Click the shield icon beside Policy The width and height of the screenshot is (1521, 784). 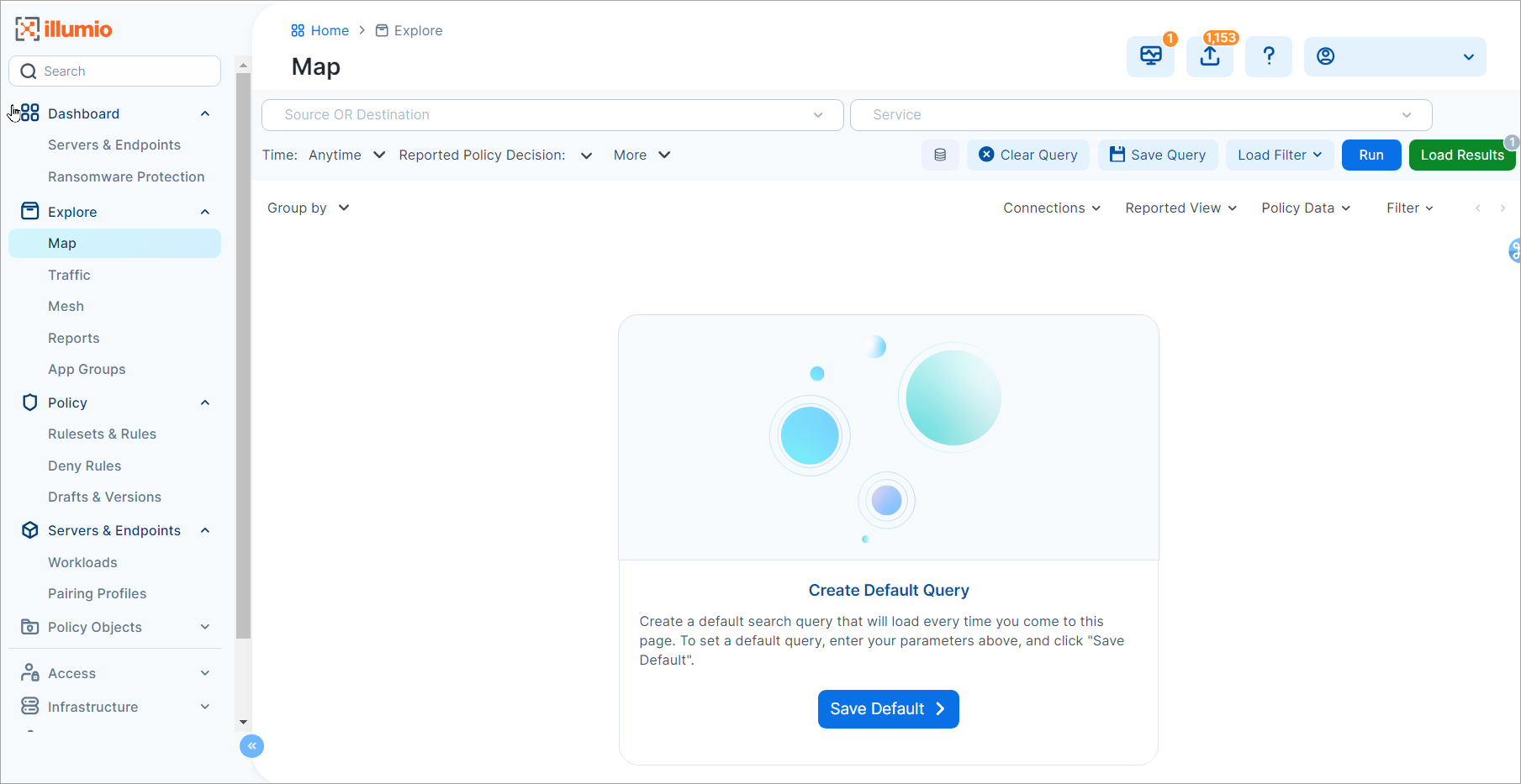29,403
